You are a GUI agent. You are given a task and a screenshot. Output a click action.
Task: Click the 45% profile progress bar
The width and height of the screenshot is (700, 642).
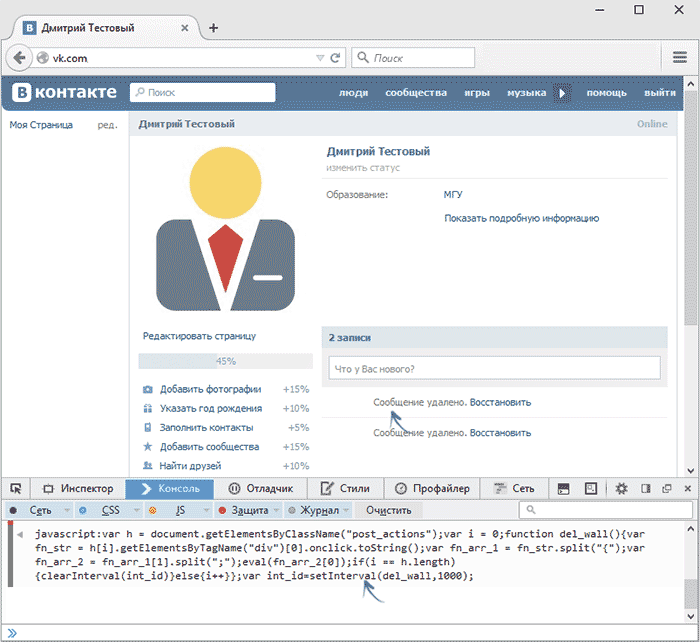(225, 361)
